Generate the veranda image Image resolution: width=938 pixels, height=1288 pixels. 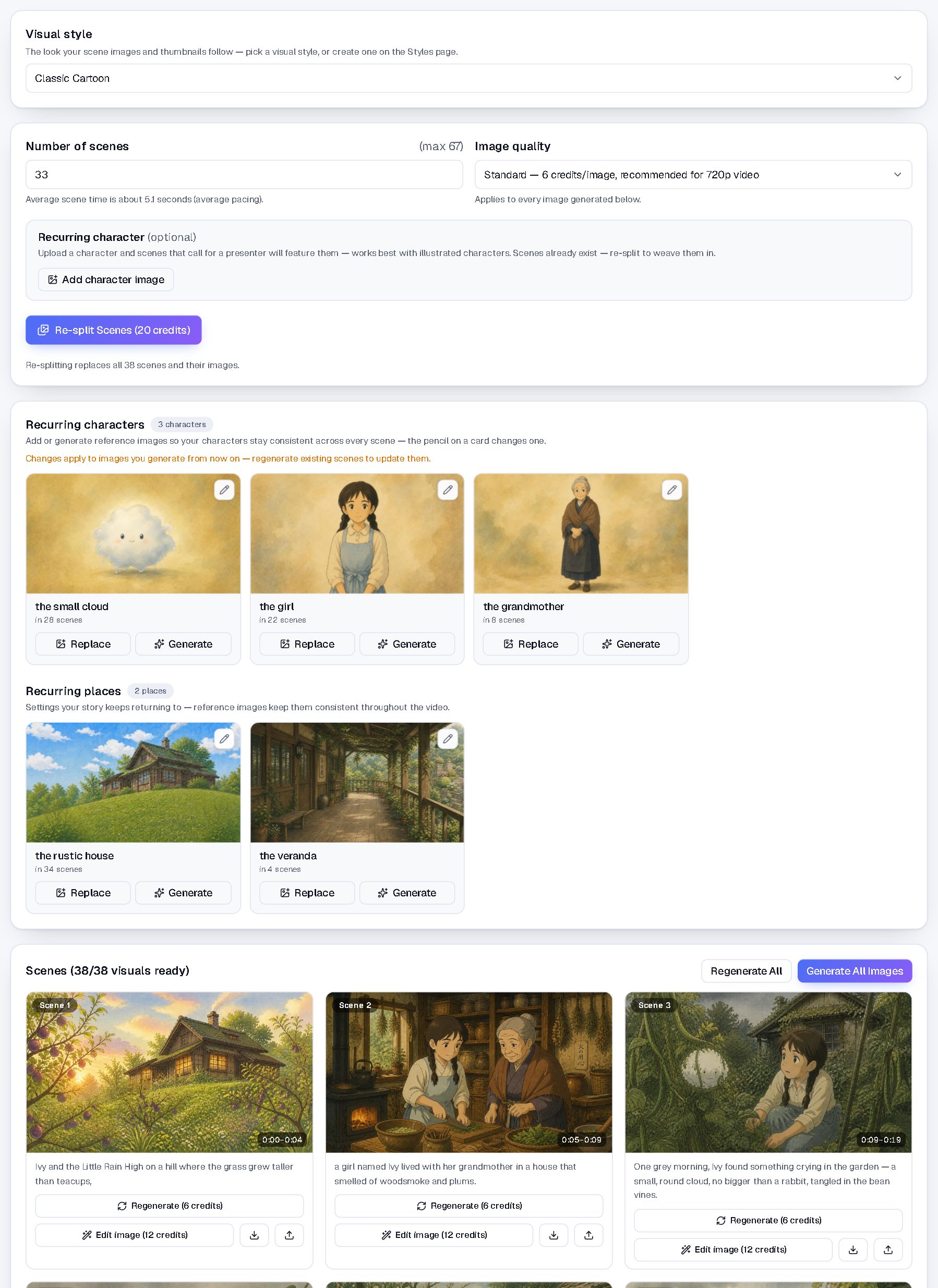[407, 893]
